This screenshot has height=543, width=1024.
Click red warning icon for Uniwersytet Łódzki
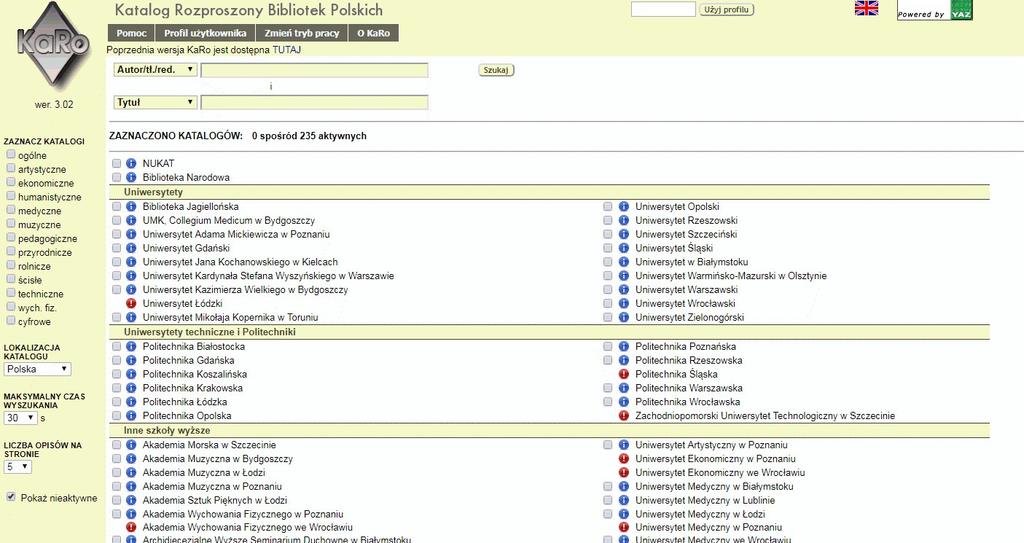coord(131,303)
